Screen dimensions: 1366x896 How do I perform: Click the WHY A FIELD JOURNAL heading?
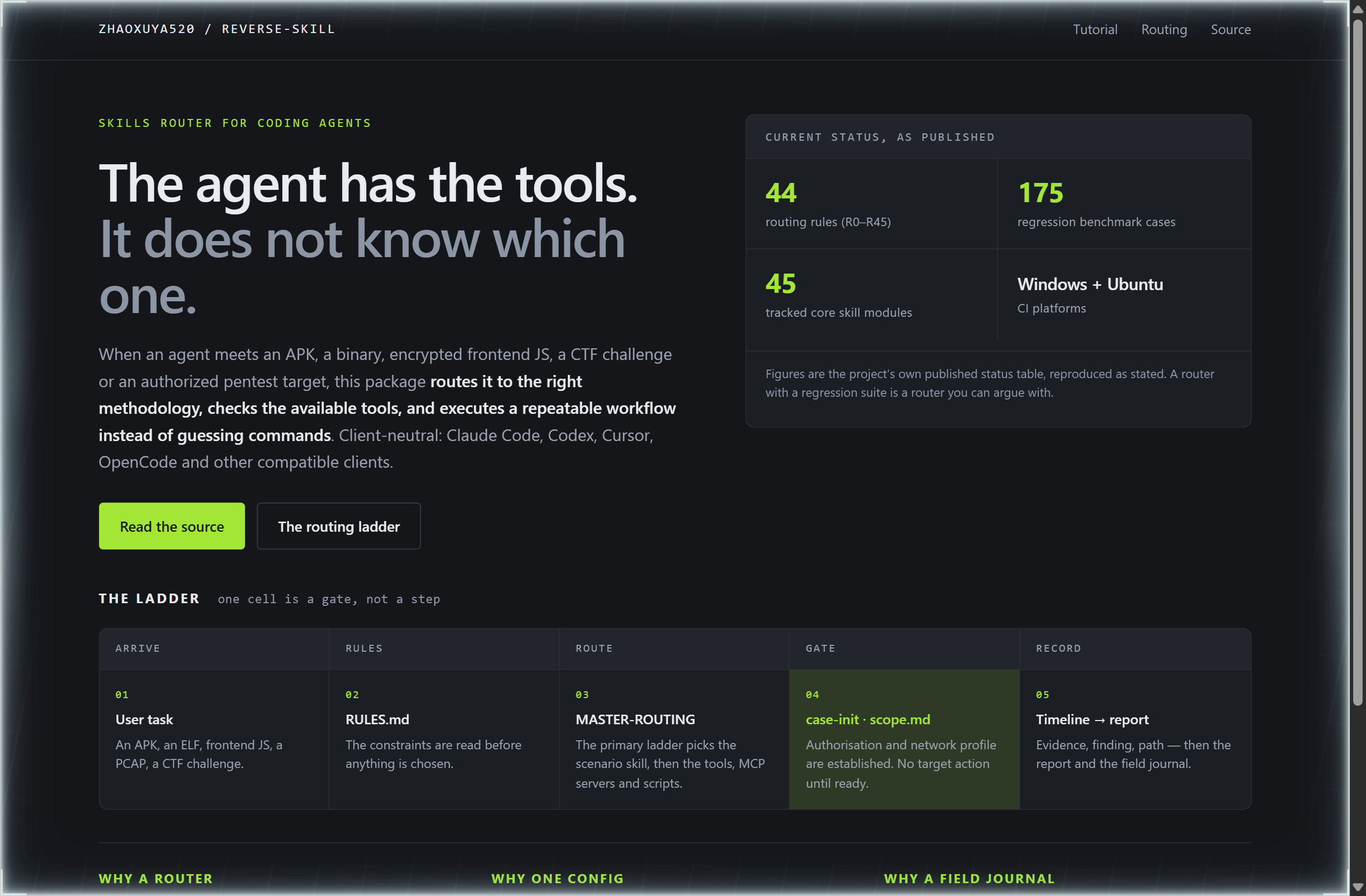point(969,878)
